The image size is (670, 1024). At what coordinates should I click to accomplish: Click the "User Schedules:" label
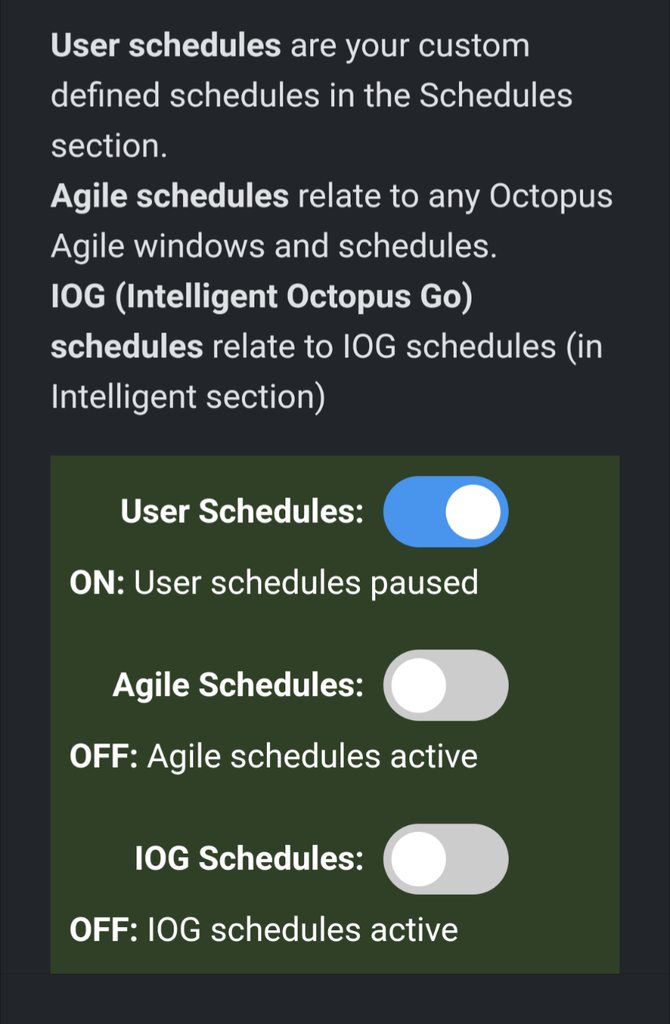click(x=241, y=511)
